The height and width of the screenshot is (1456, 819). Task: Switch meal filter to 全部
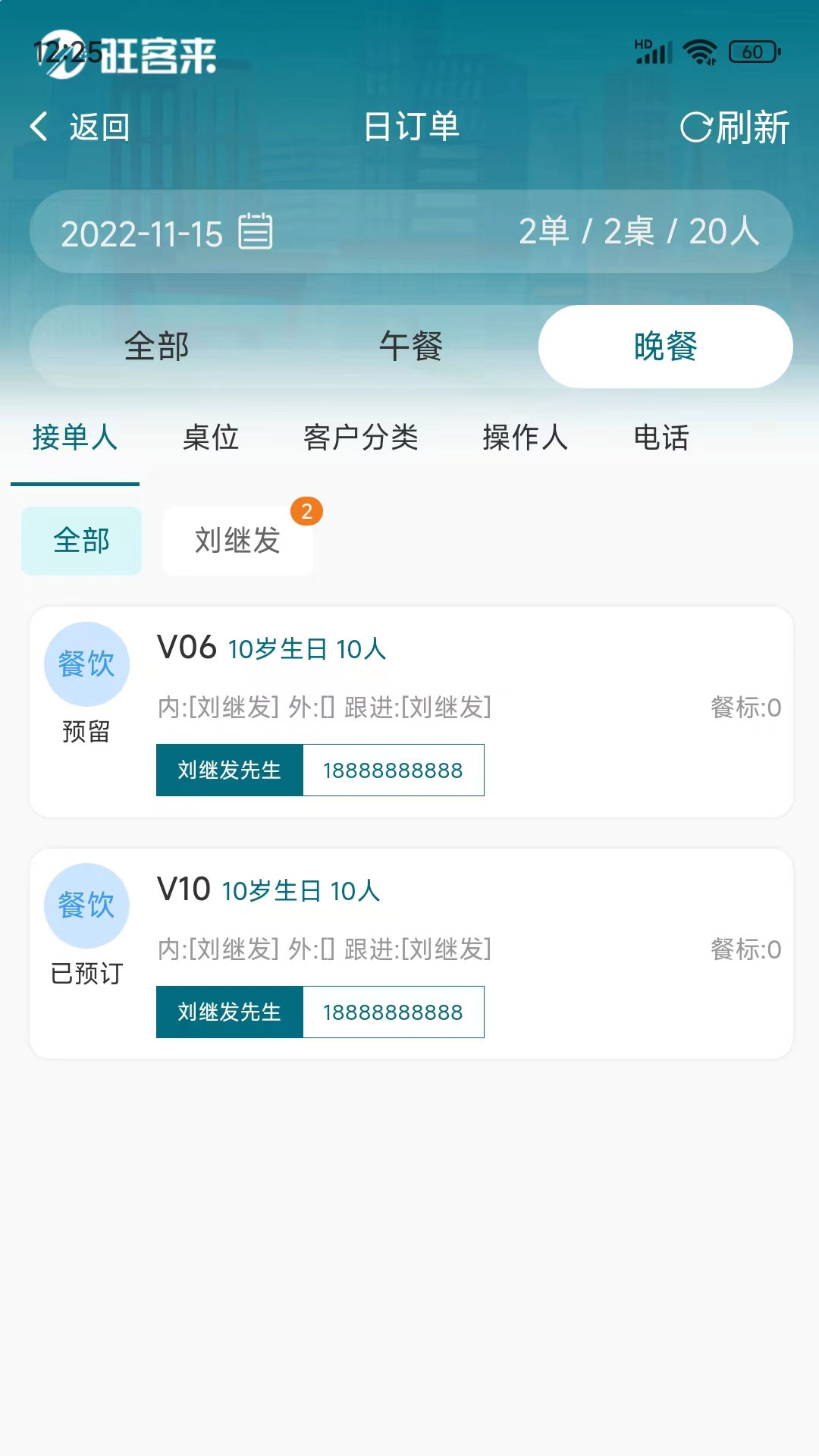tap(157, 347)
